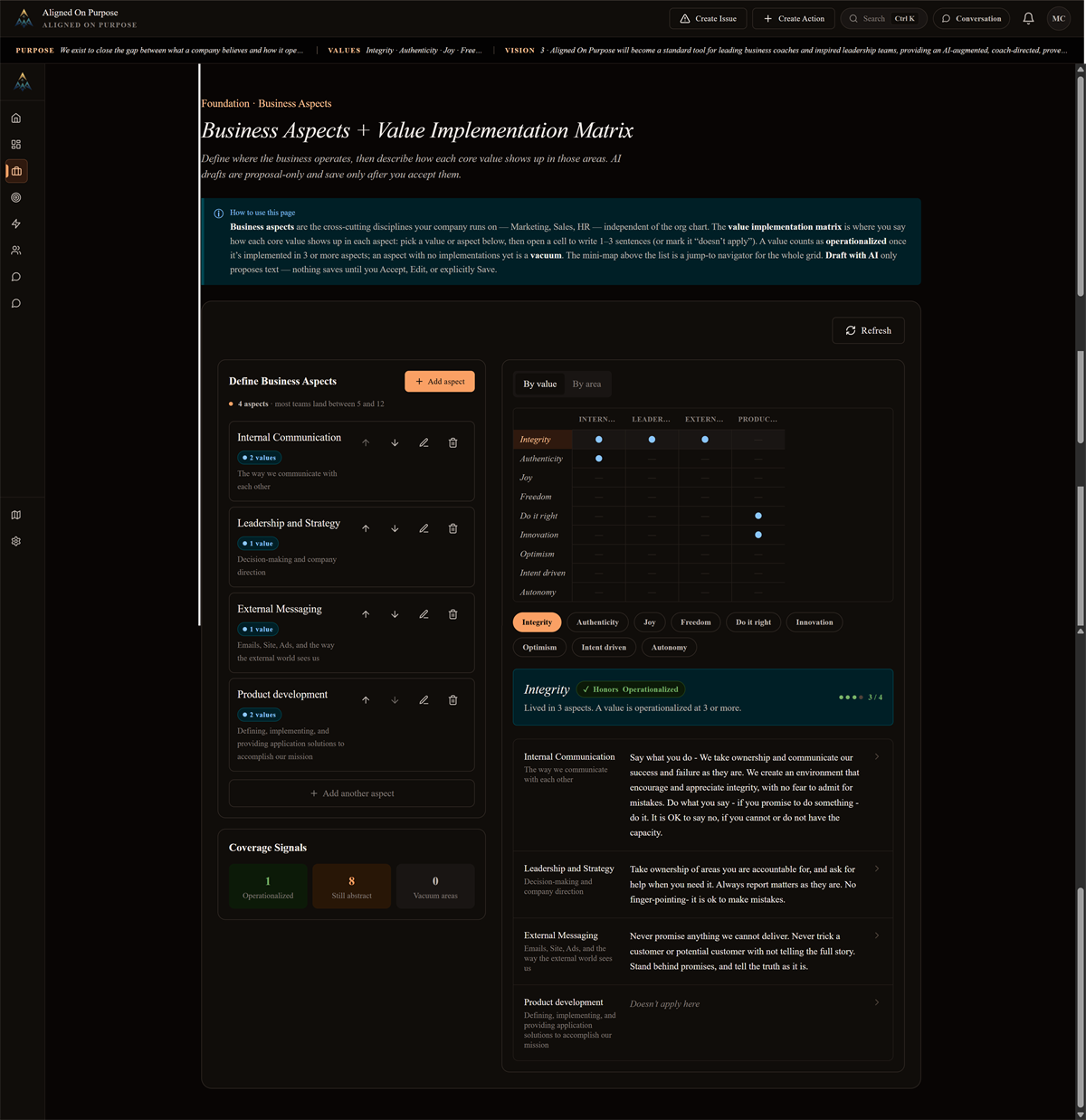Move Product development aspect up

point(366,700)
